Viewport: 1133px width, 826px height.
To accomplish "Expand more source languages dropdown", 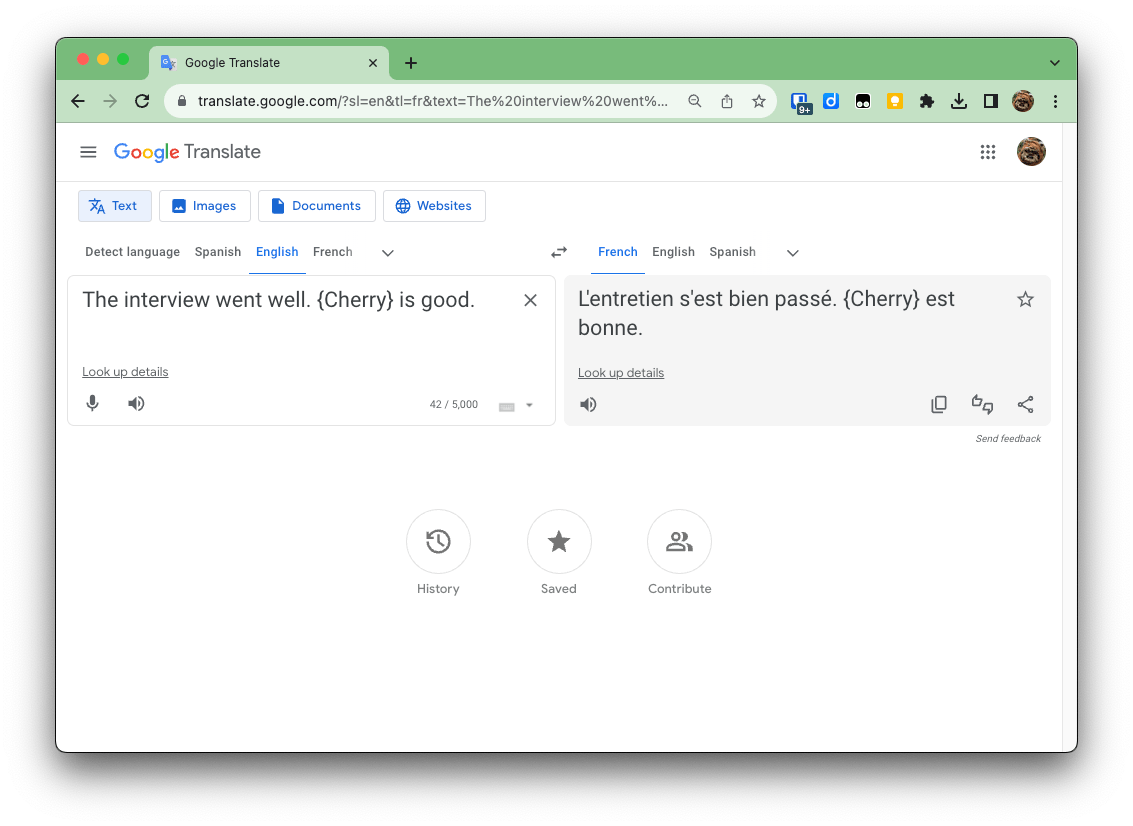I will pyautogui.click(x=387, y=253).
